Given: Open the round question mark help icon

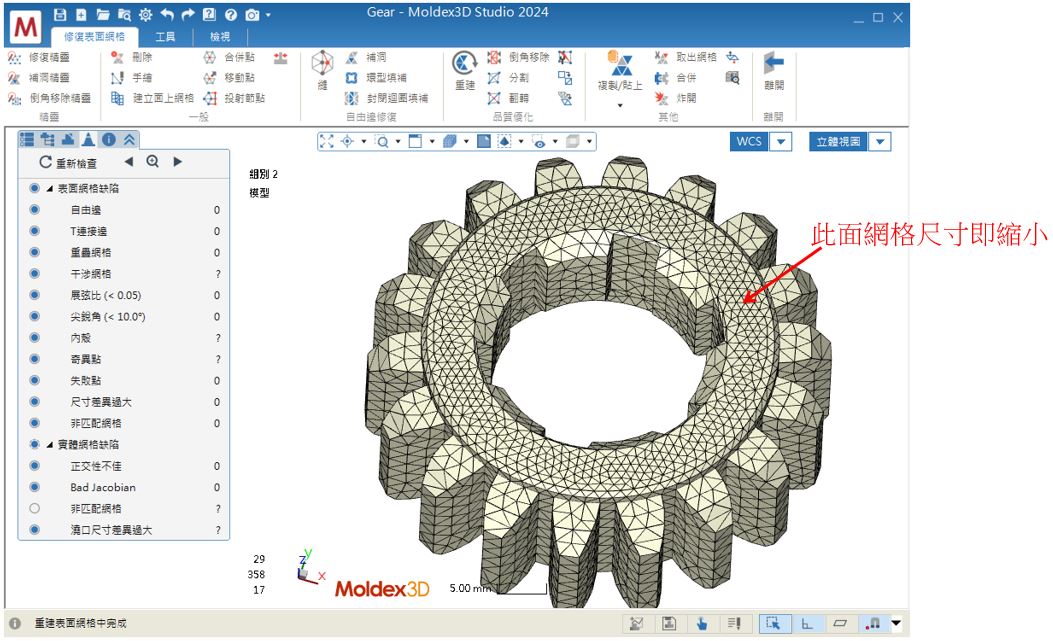Looking at the screenshot, I should click(x=231, y=15).
